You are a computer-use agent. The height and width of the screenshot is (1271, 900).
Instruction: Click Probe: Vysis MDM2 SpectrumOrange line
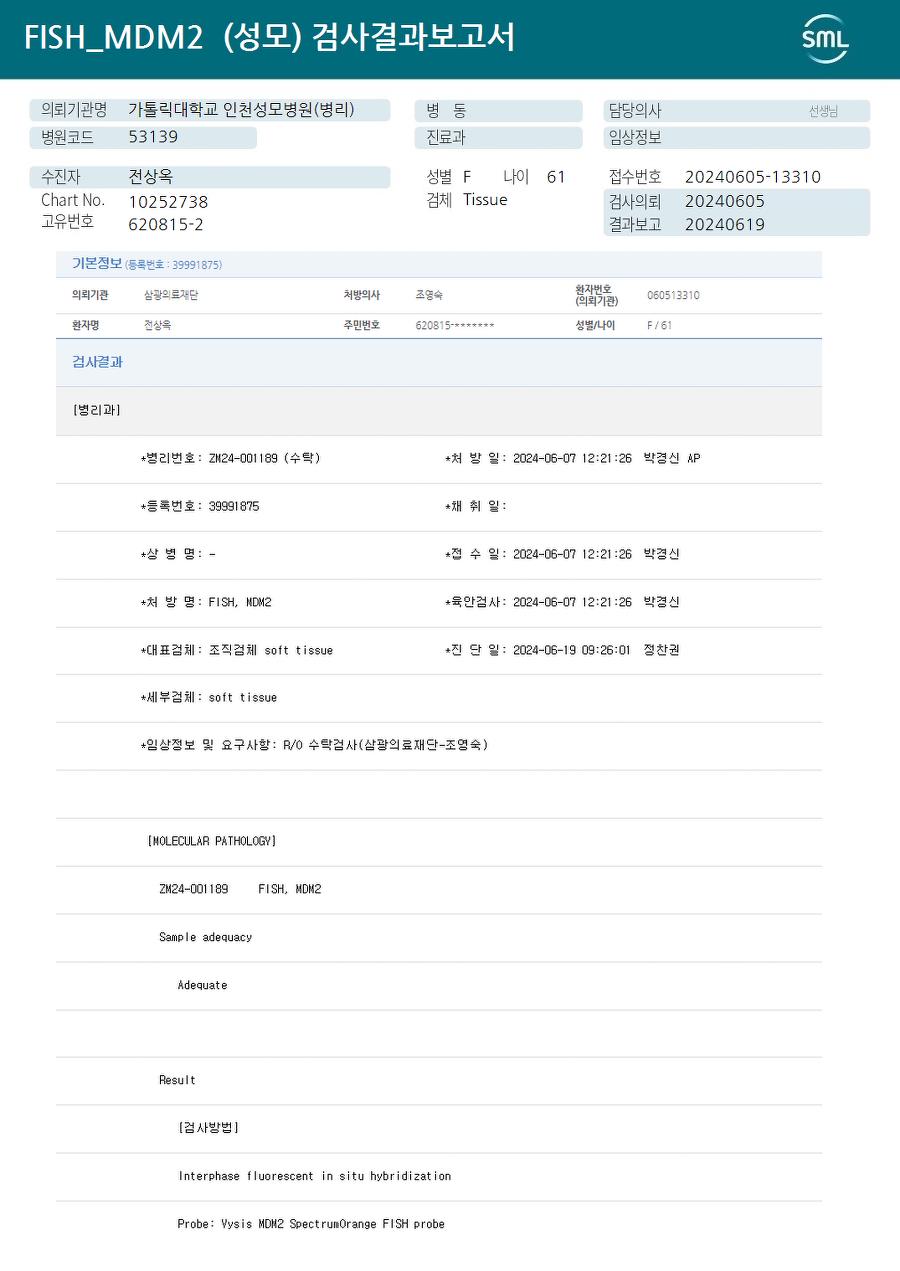pyautogui.click(x=311, y=1224)
